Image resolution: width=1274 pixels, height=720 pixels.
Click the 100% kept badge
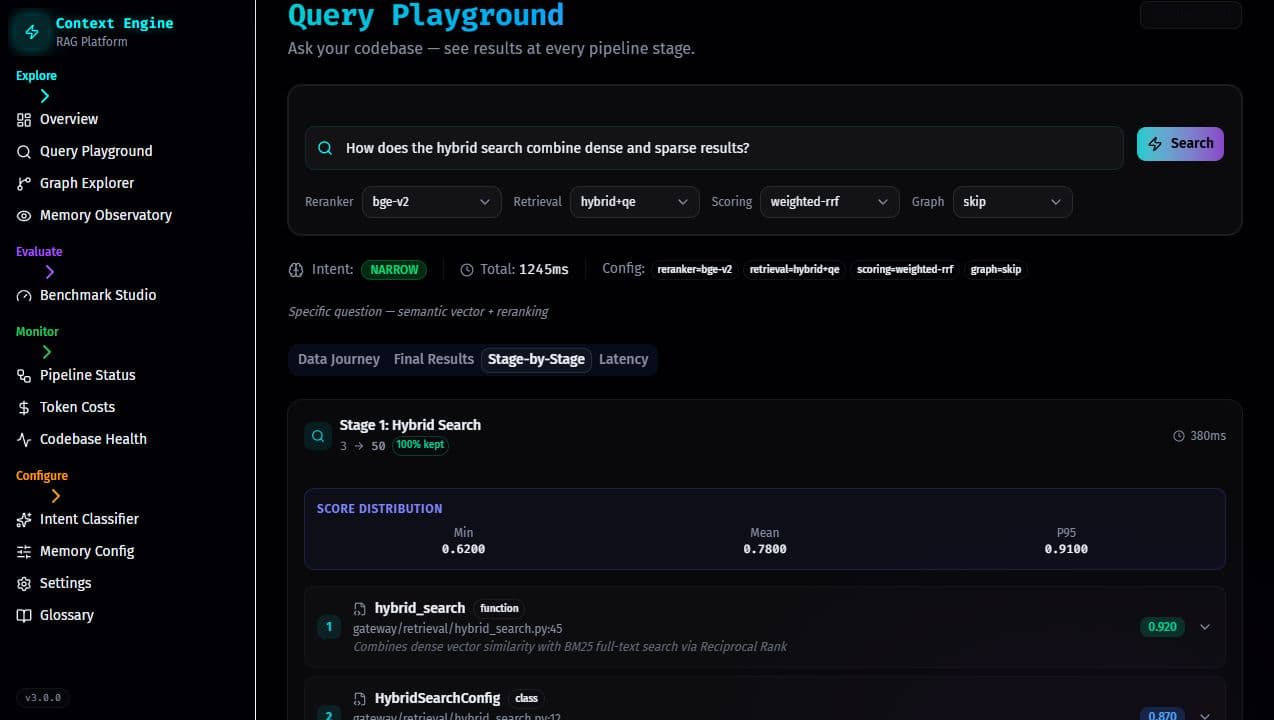pyautogui.click(x=420, y=445)
